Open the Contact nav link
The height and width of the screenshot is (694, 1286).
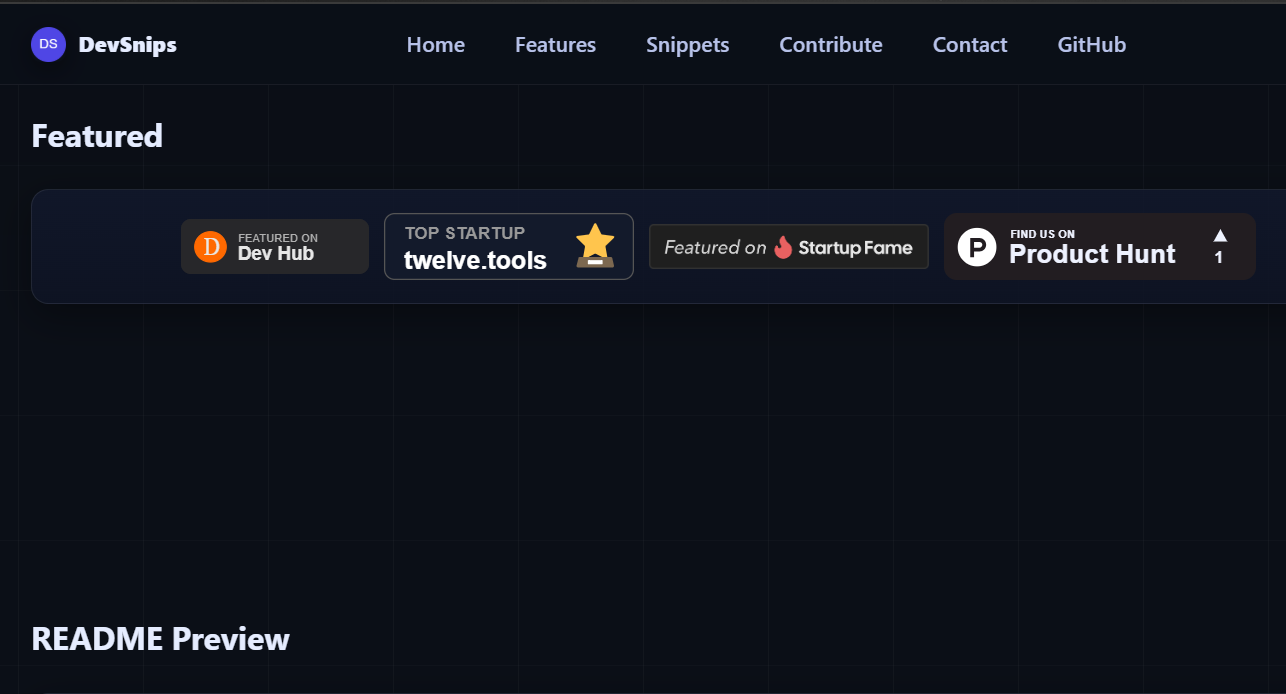(970, 45)
